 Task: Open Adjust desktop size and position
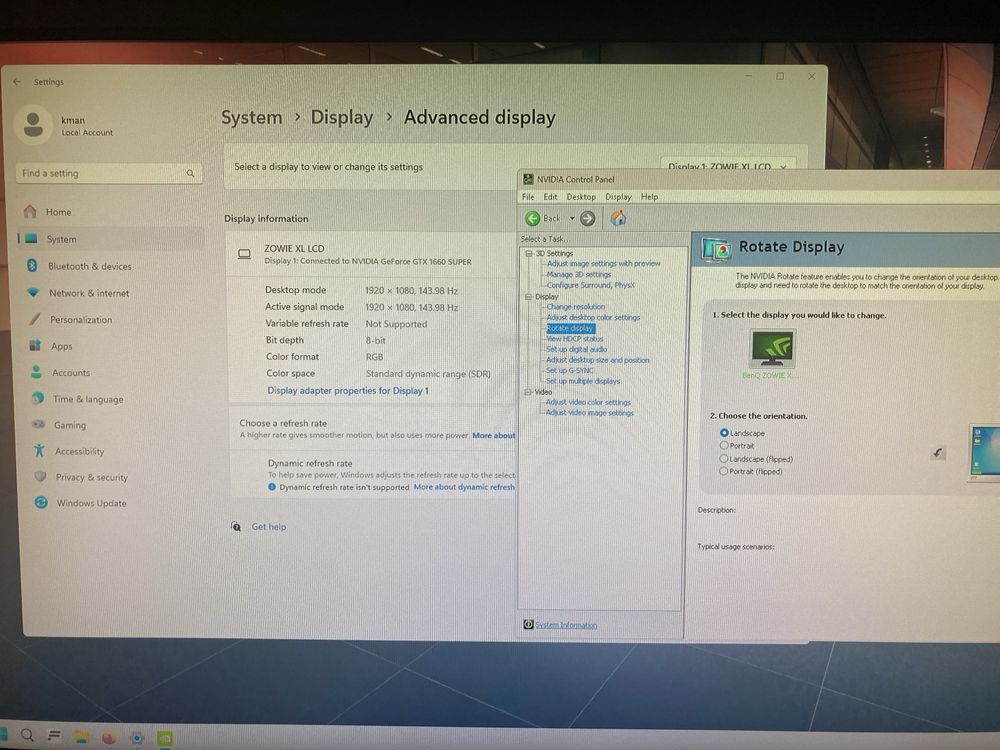click(x=598, y=360)
